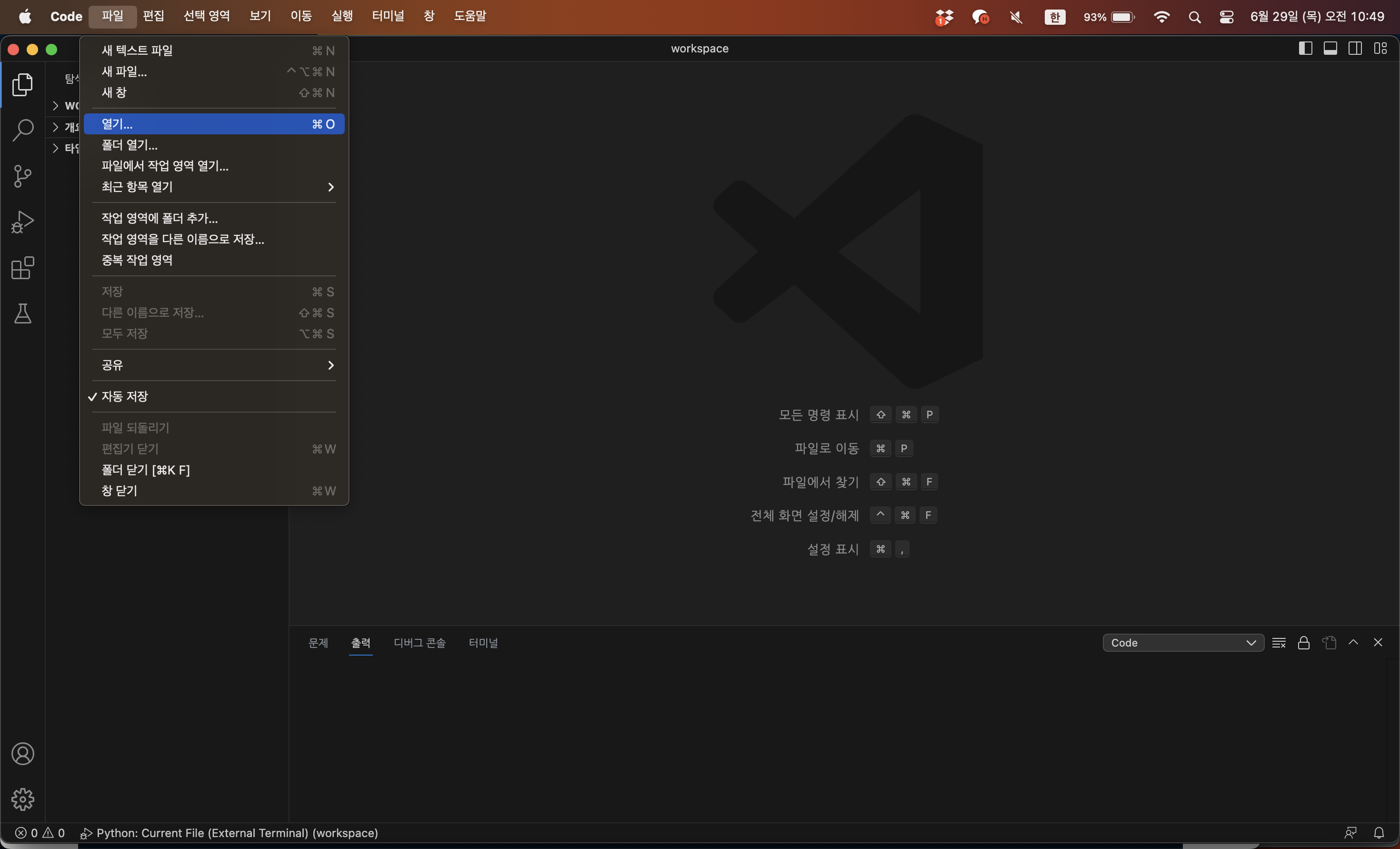Open Run and Debug view icon
The image size is (1400, 849).
coord(23,222)
